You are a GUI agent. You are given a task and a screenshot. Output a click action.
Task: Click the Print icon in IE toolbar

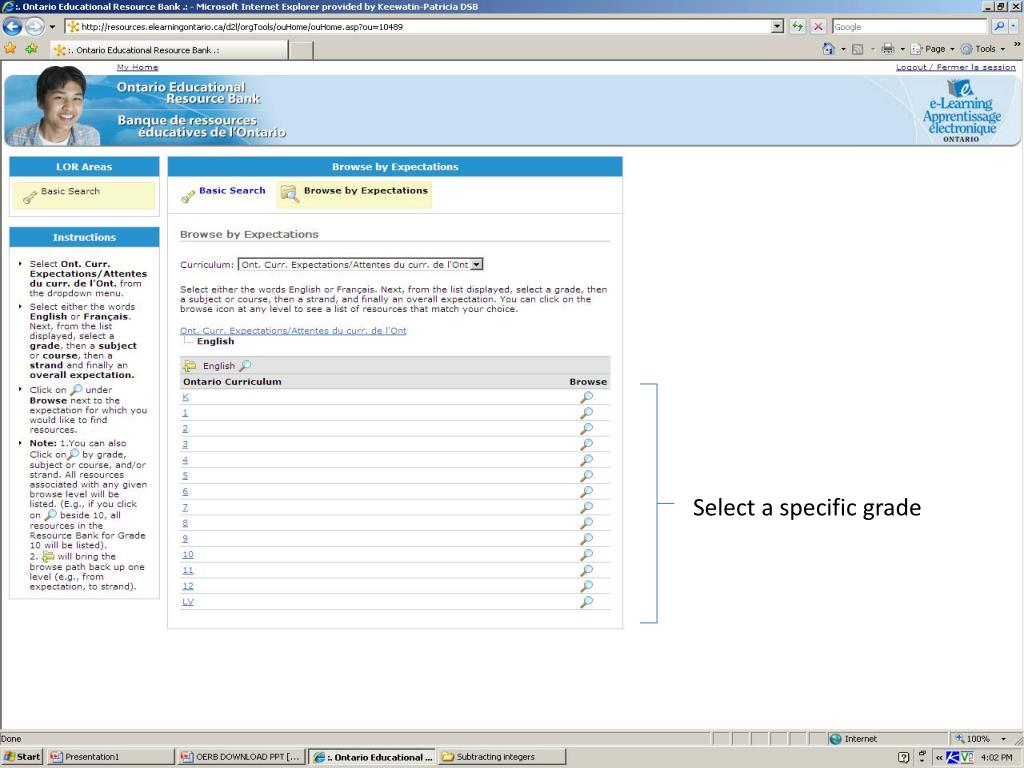(x=888, y=49)
